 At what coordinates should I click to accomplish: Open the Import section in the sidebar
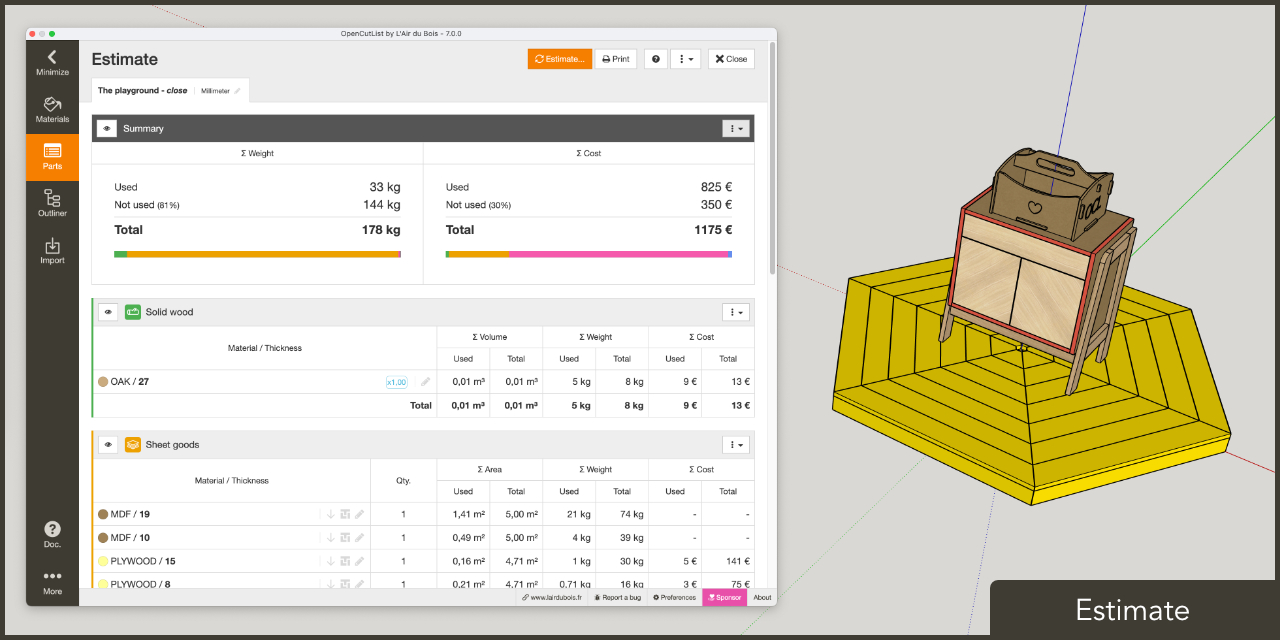(52, 251)
